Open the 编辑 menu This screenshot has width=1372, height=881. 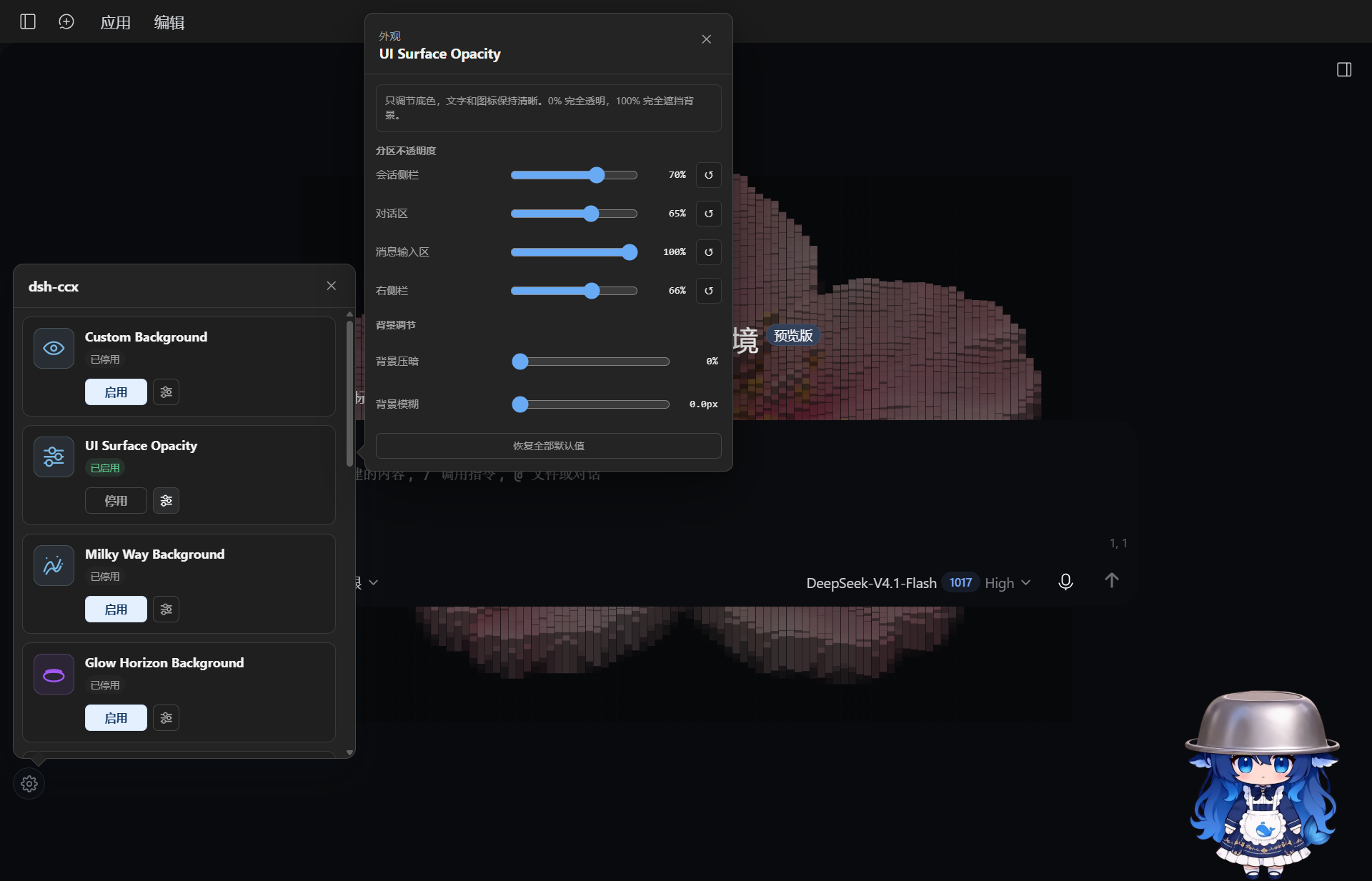tap(169, 22)
